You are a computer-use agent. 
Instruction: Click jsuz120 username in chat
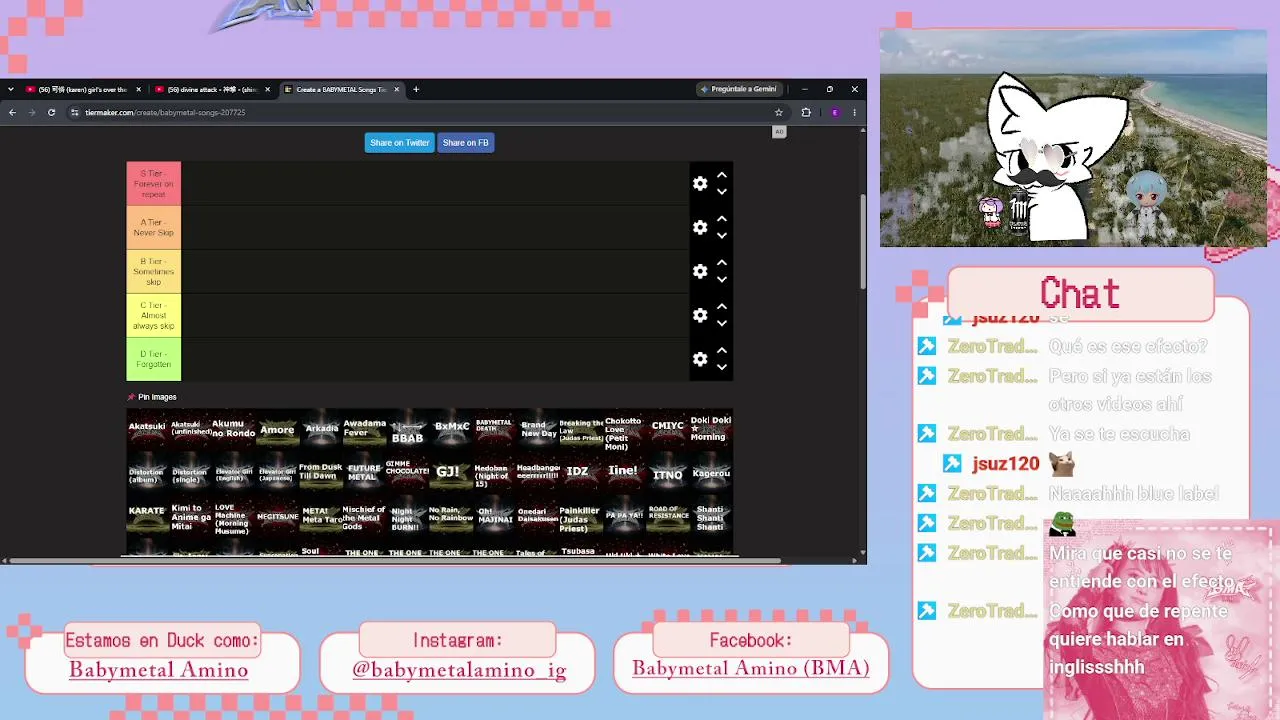coord(1005,463)
